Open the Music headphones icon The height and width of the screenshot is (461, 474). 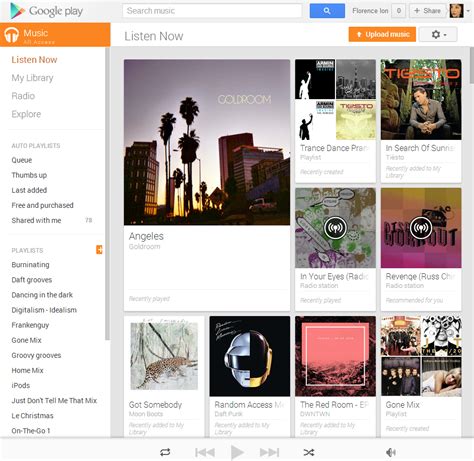pos(11,35)
